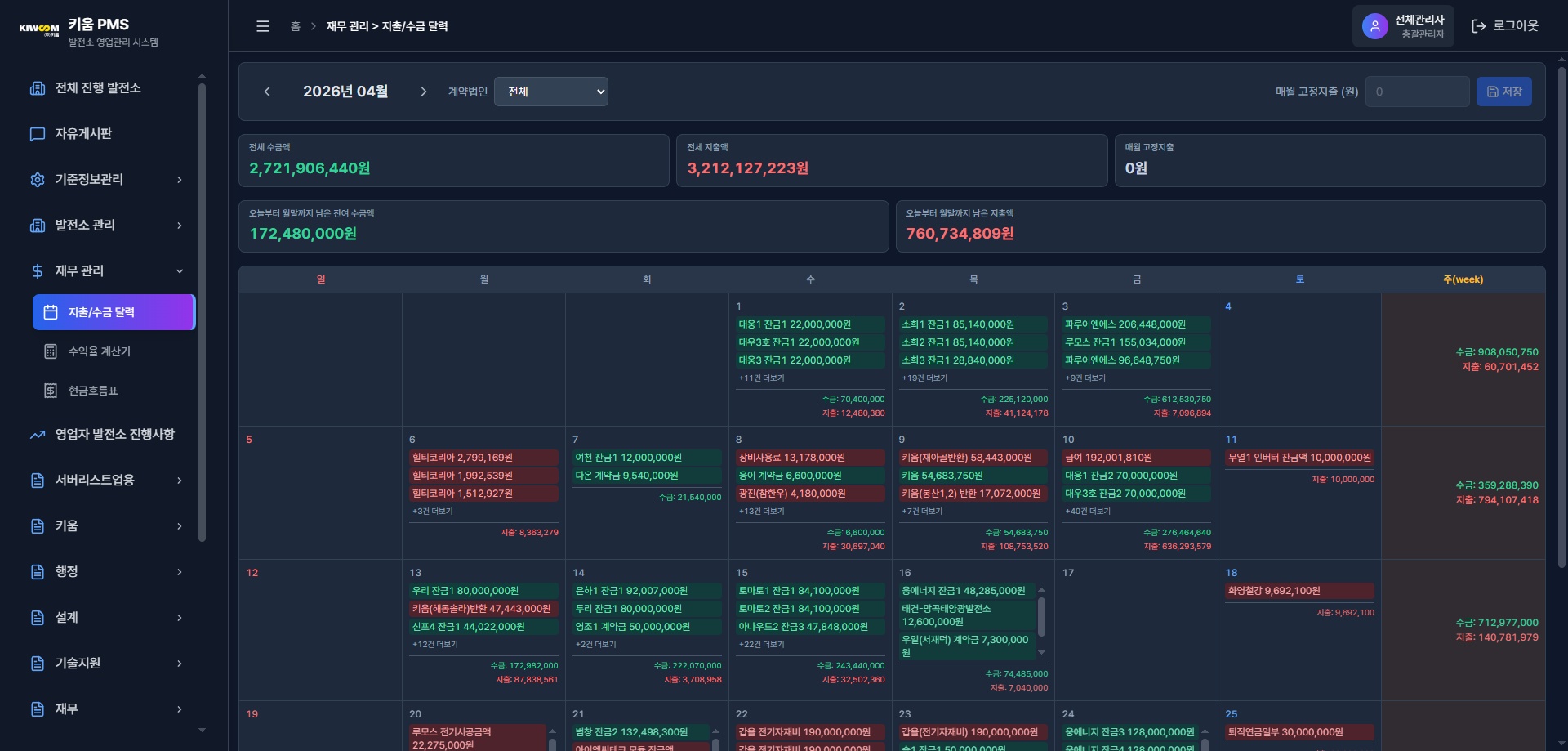Viewport: 1568px width, 751px height.
Task: Open the 퇴직연금일부 30,000,000원 entry
Action: point(1300,732)
